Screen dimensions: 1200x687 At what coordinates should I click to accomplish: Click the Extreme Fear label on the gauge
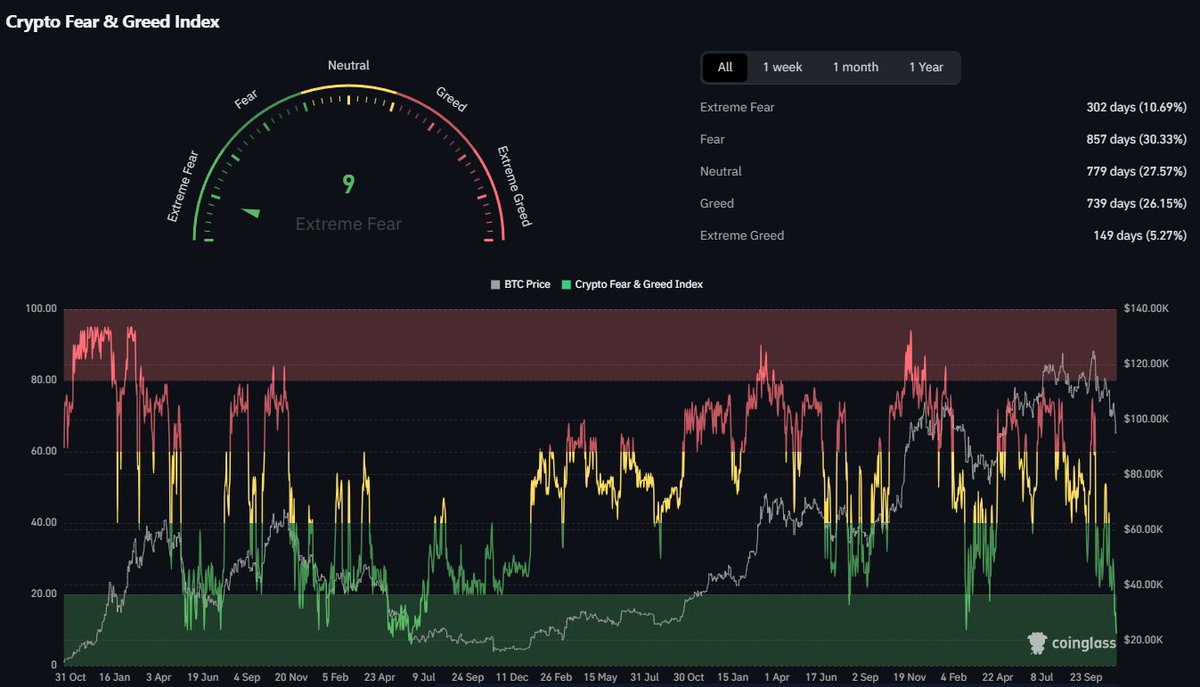coord(181,186)
